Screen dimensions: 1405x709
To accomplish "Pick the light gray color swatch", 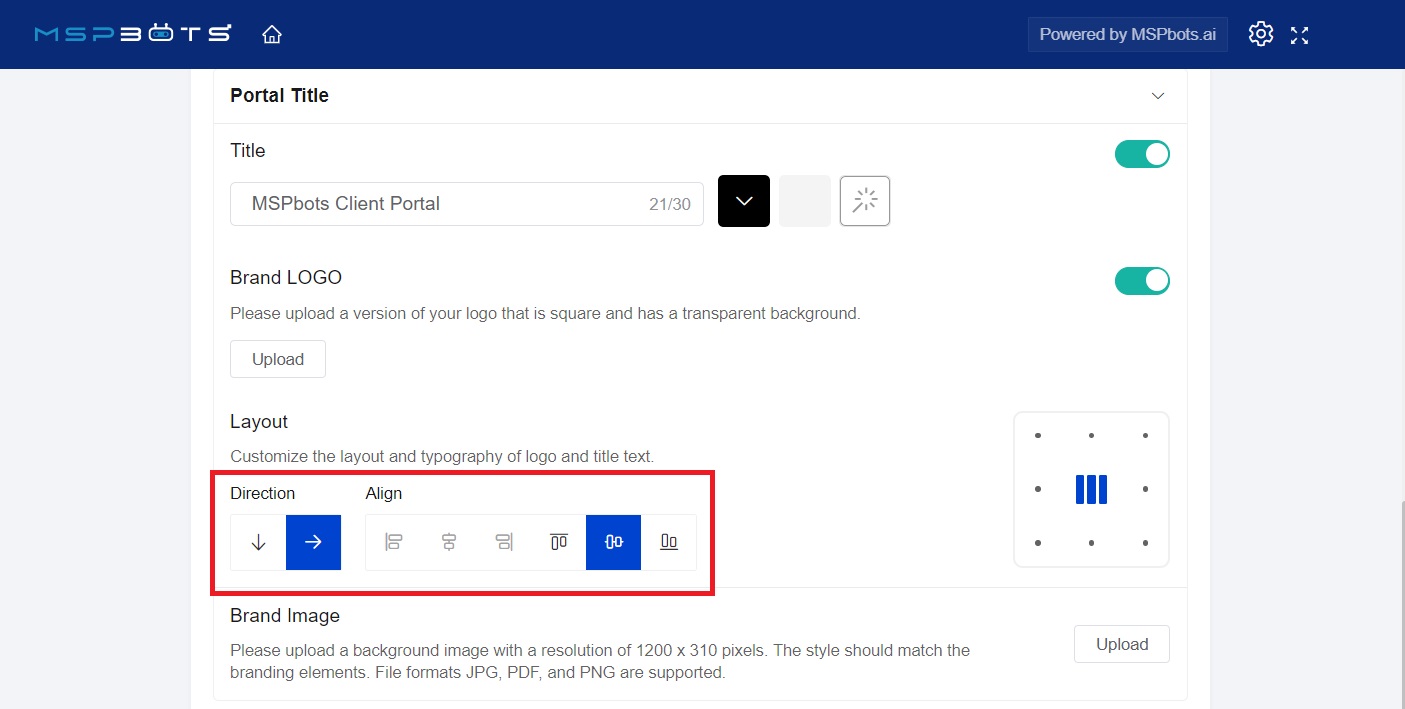I will (805, 201).
